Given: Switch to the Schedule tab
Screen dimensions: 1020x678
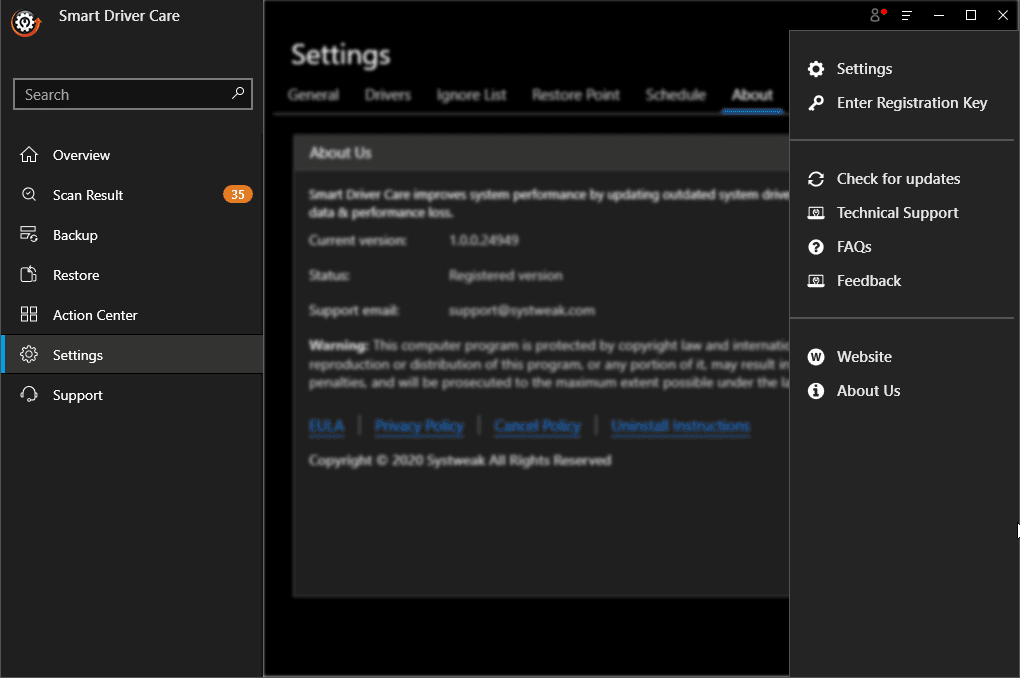Looking at the screenshot, I should coord(676,95).
